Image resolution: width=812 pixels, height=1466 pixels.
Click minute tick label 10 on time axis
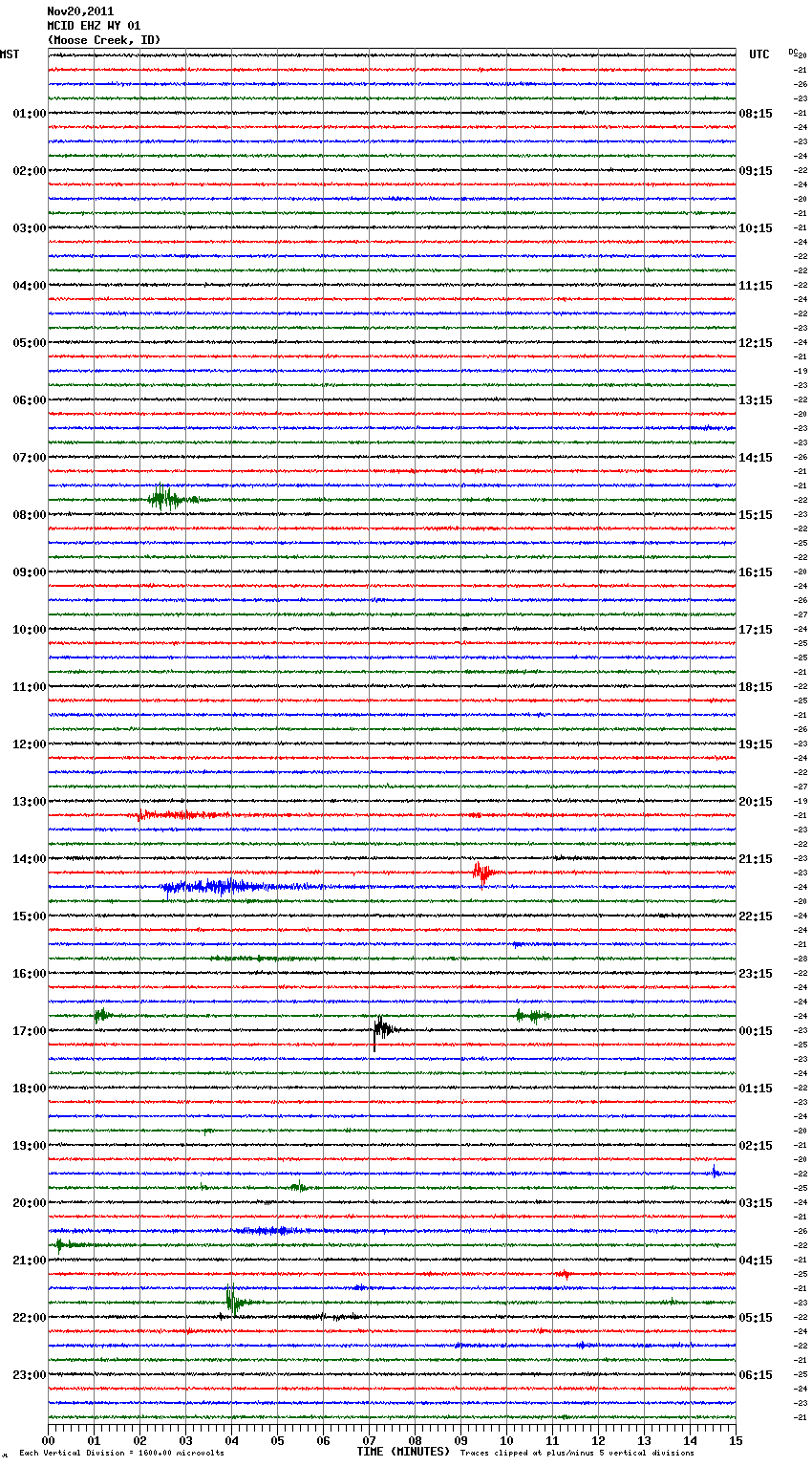pyautogui.click(x=506, y=1440)
